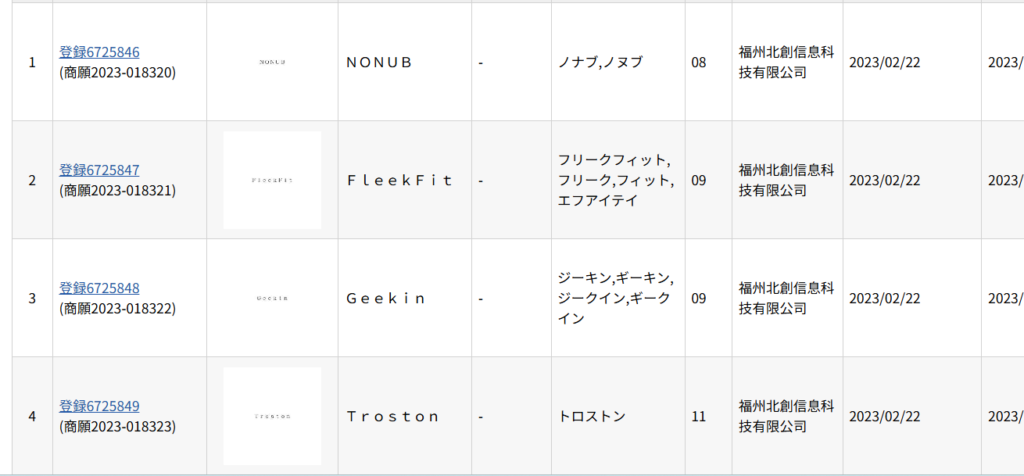Click the applicant name in Geekin row
1024x476 pixels.
coord(786,298)
